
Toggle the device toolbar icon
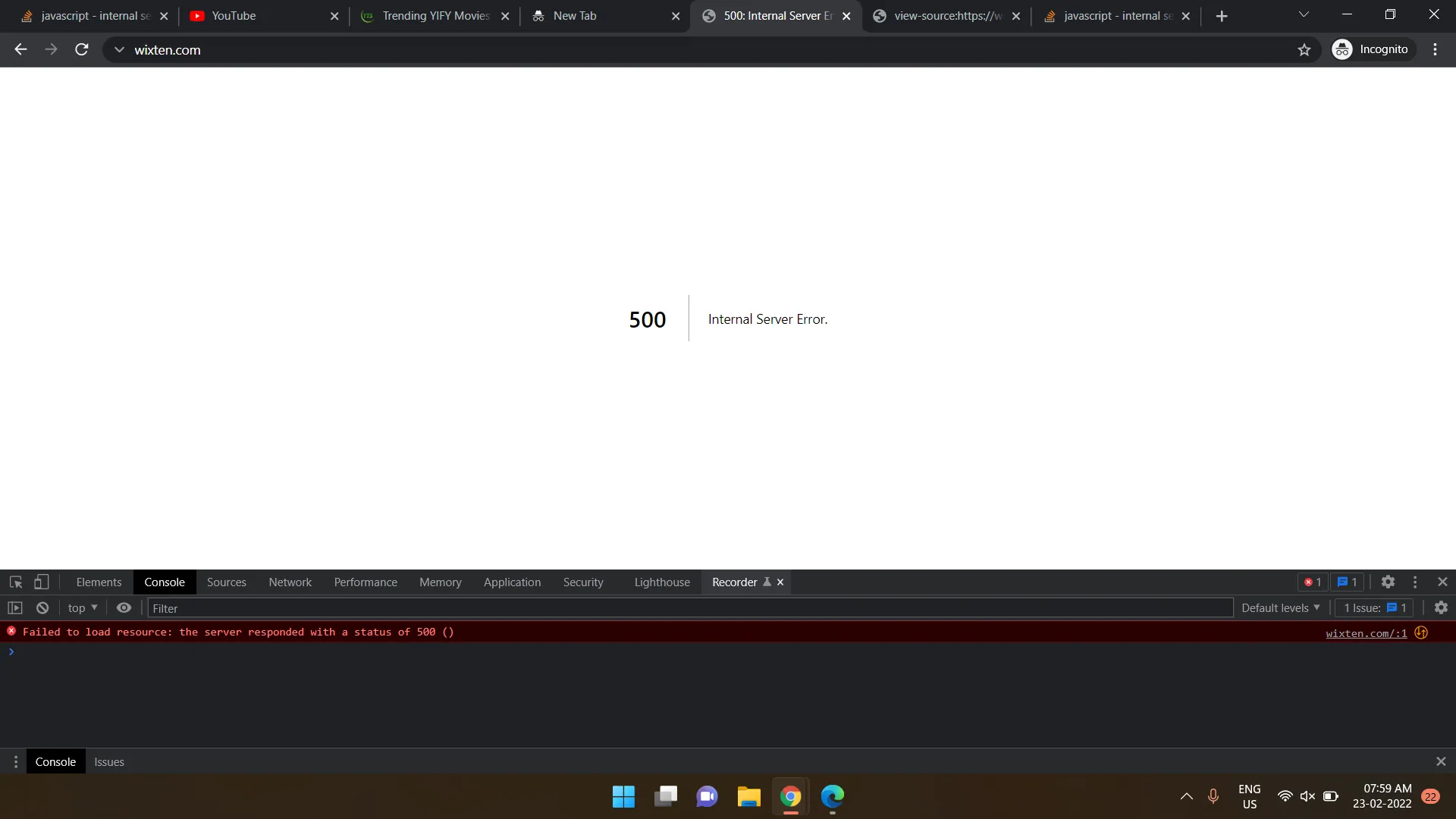pyautogui.click(x=42, y=582)
